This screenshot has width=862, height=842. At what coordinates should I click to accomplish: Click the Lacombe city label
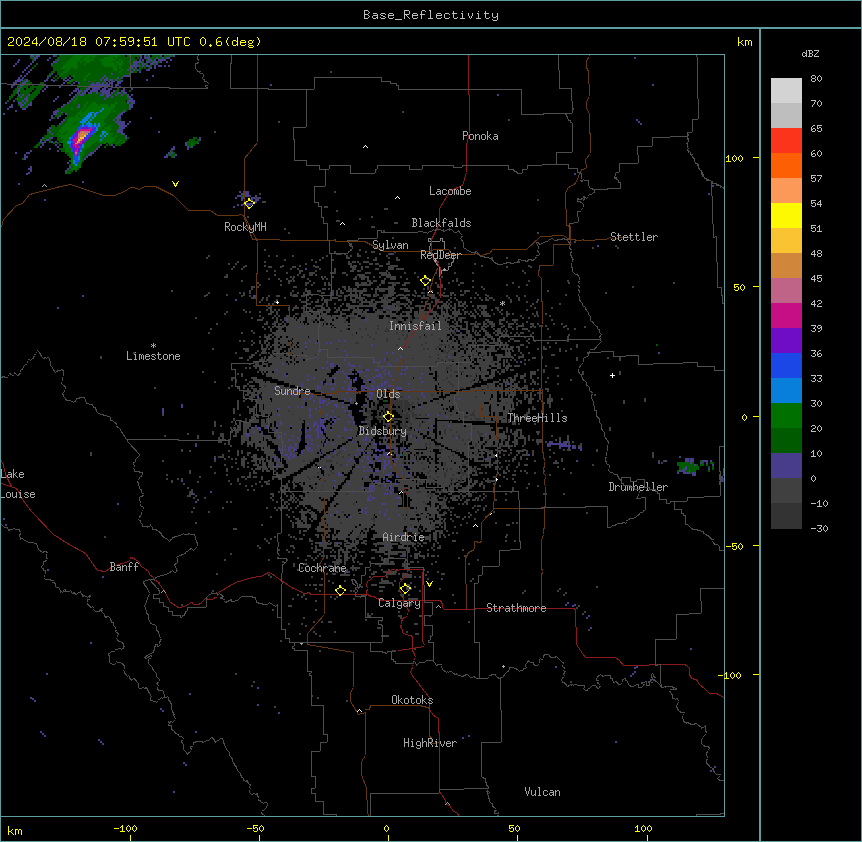(x=450, y=191)
